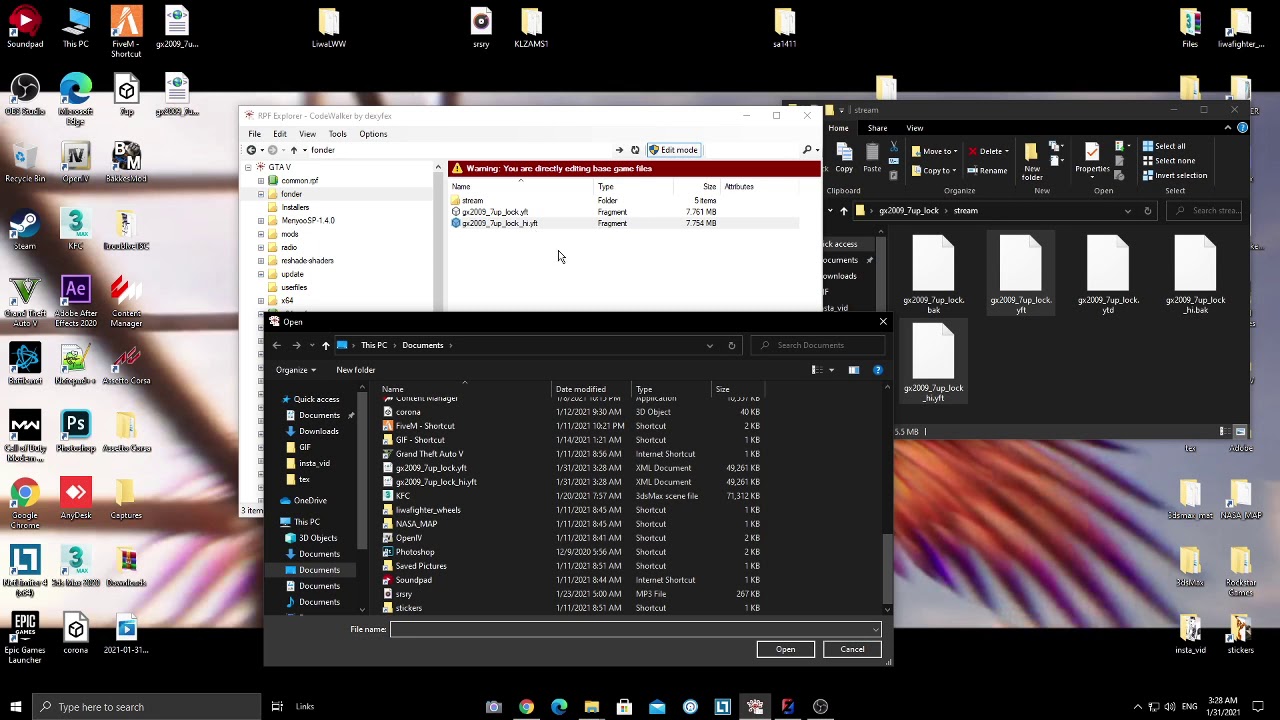Screen dimensions: 1280x720
Task: Expand the radio tree node
Action: [261, 247]
